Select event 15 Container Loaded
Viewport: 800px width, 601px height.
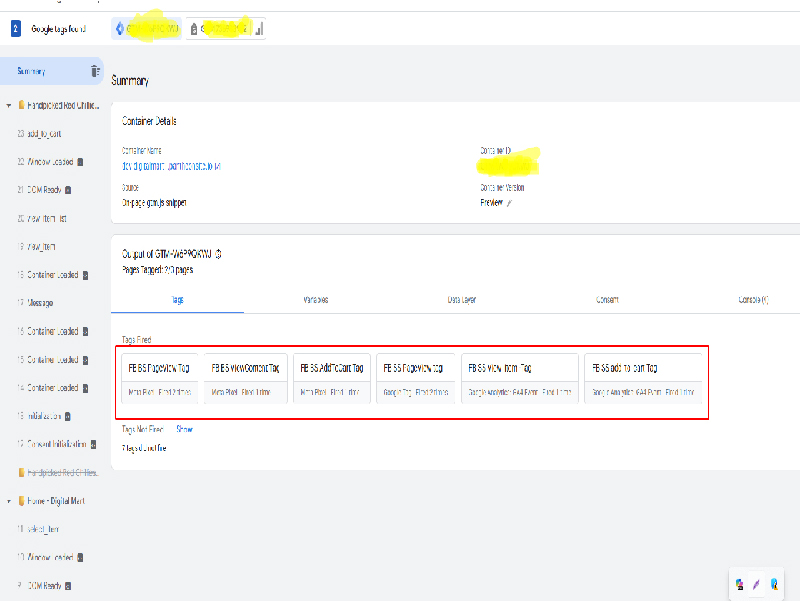(48, 360)
